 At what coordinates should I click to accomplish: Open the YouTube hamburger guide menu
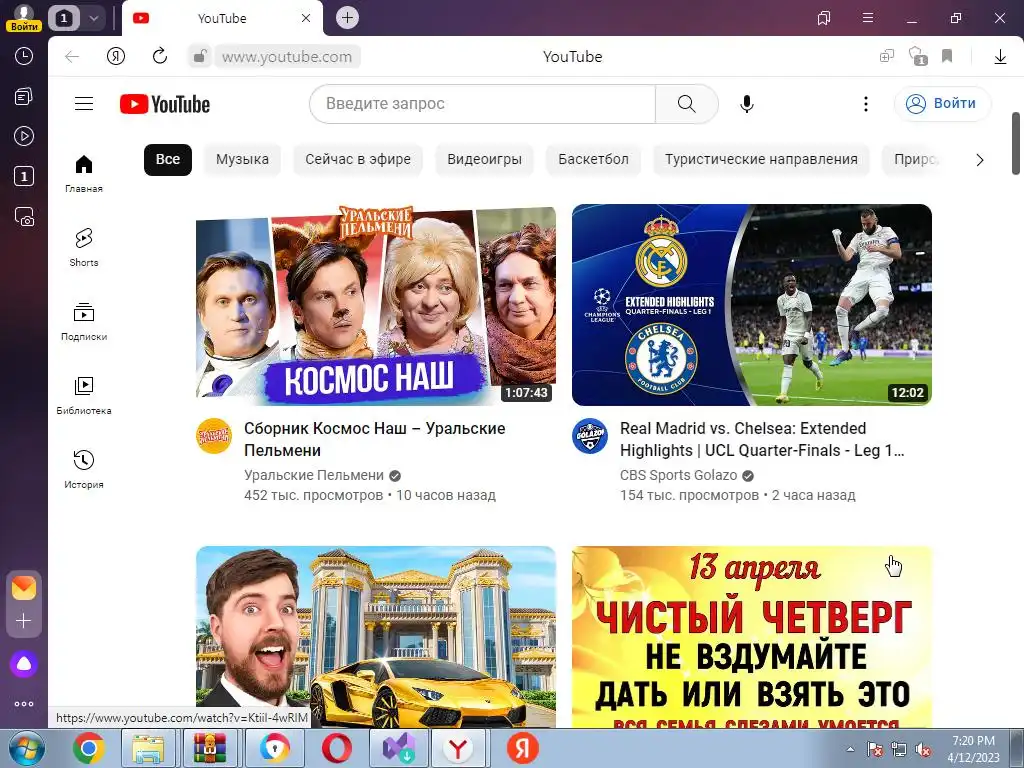[84, 104]
